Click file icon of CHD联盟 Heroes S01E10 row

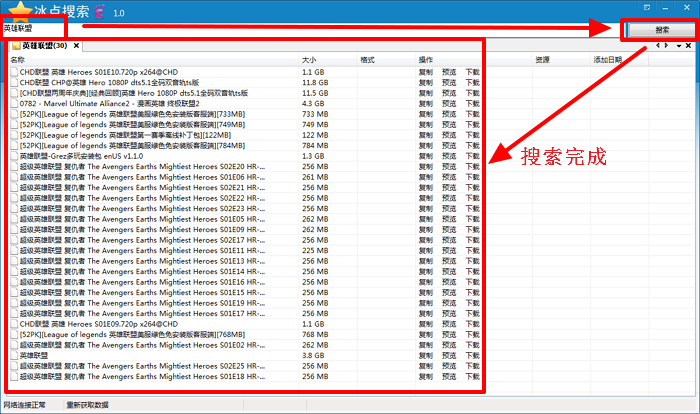coord(14,72)
